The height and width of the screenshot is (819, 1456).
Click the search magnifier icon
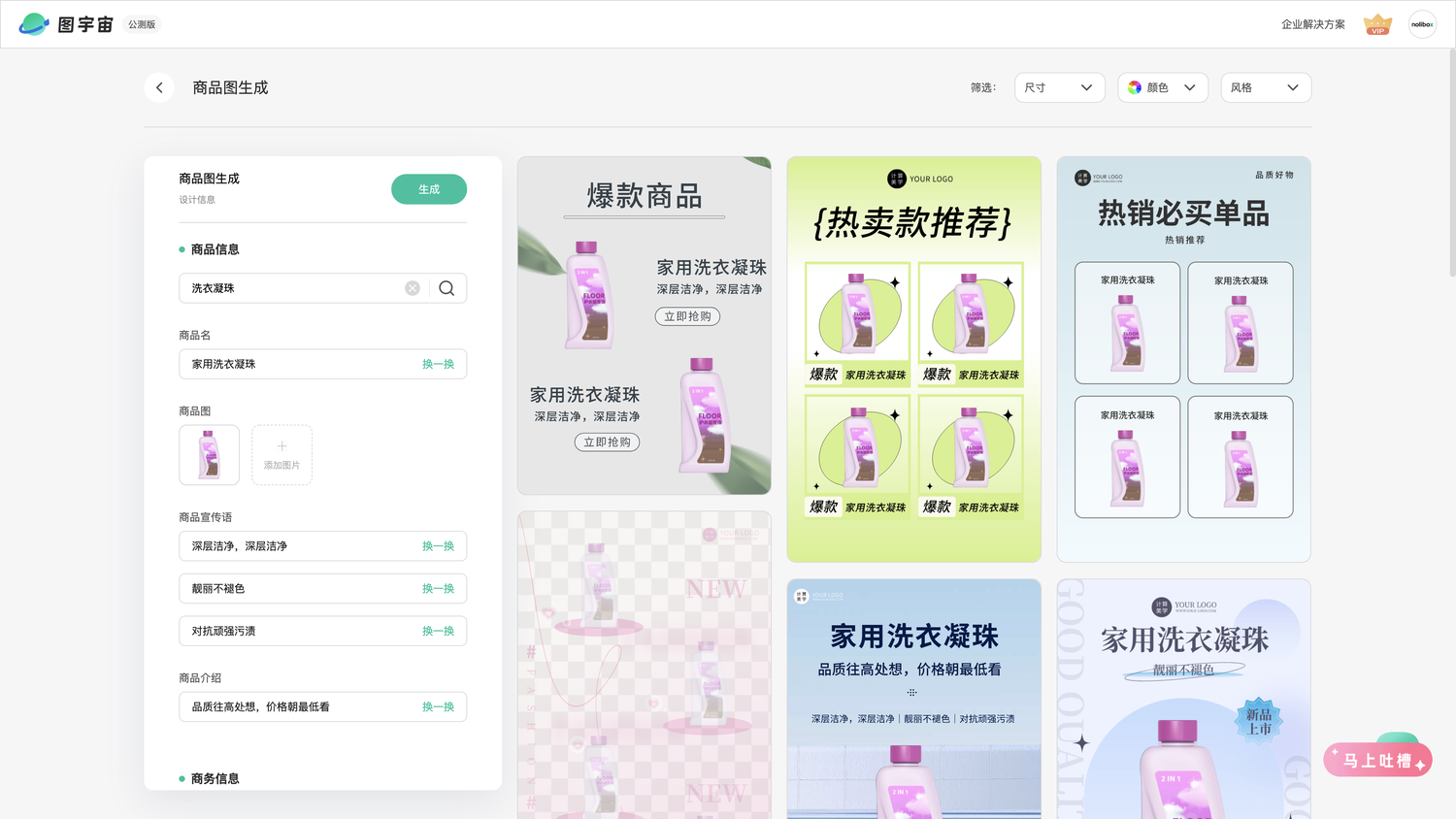click(x=447, y=288)
